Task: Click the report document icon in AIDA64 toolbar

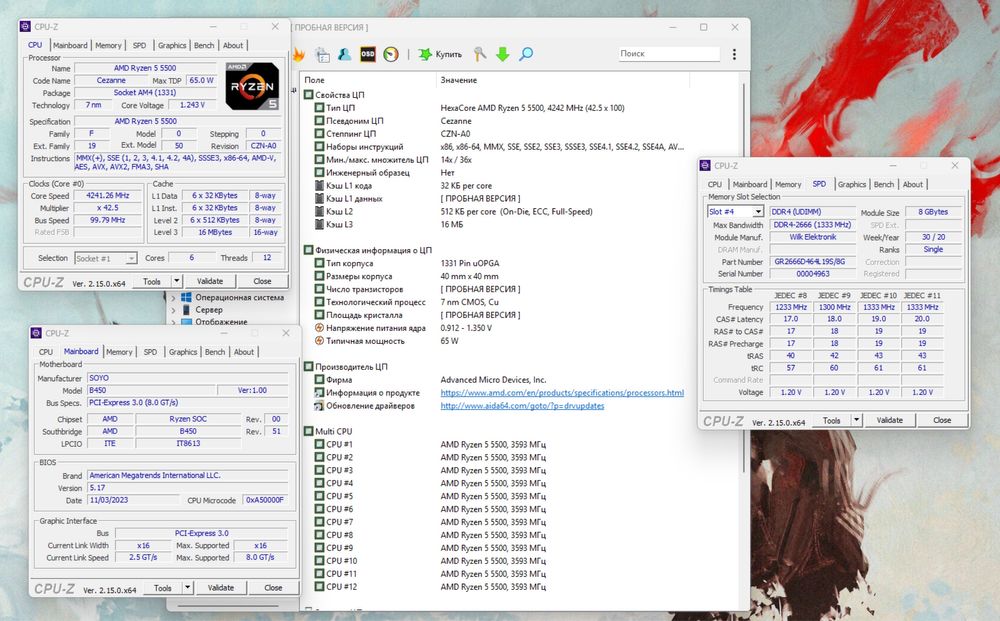Action: [322, 54]
